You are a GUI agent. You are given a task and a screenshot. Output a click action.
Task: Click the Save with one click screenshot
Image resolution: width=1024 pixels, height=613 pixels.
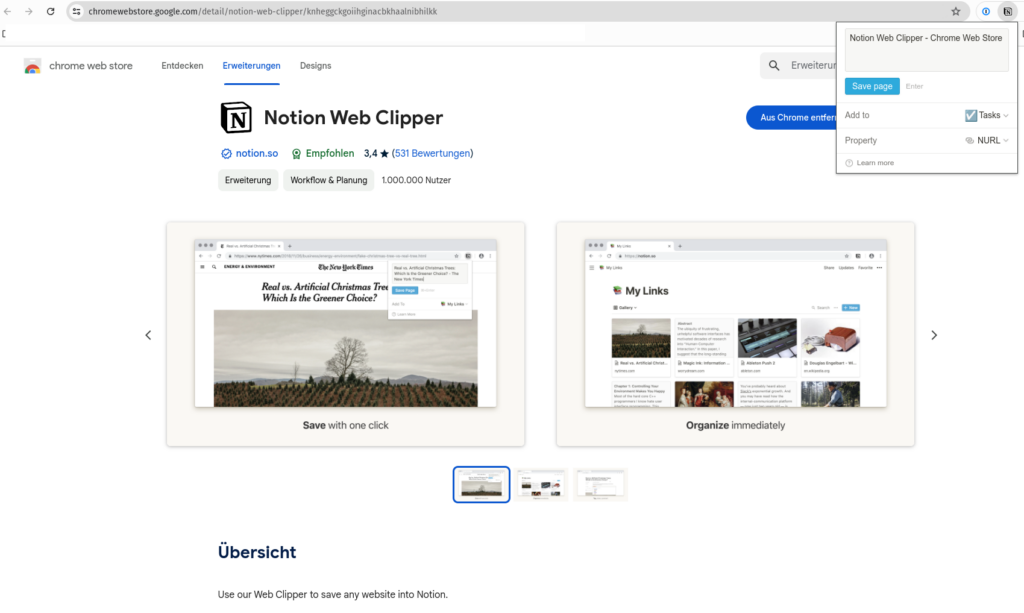coord(345,334)
